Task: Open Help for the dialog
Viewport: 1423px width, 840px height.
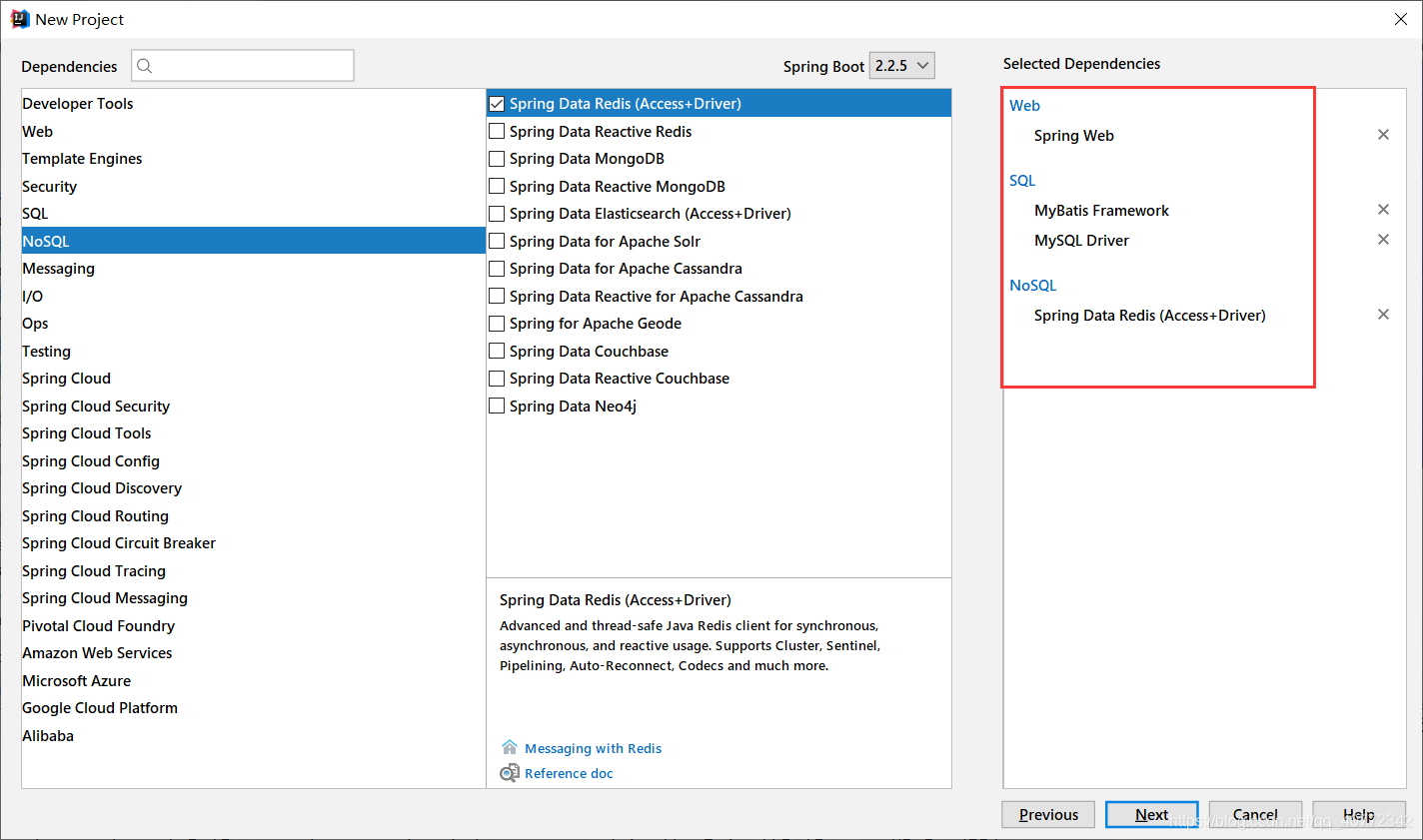Action: [x=1359, y=815]
